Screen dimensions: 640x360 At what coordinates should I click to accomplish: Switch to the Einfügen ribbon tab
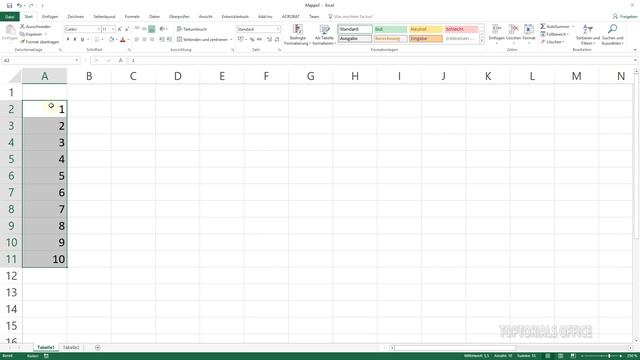click(x=50, y=17)
